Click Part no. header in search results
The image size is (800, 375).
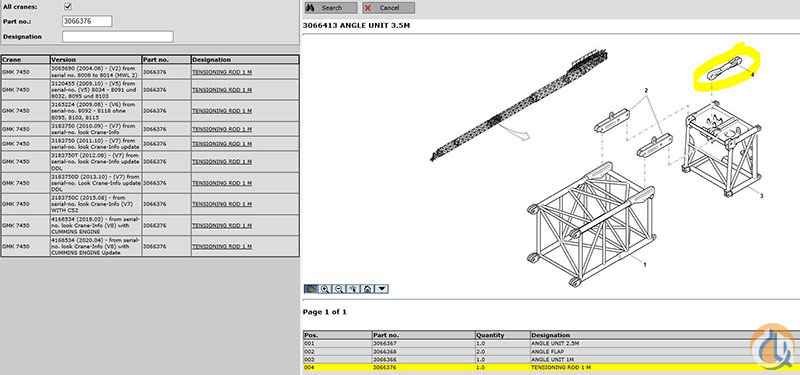pyautogui.click(x=166, y=60)
